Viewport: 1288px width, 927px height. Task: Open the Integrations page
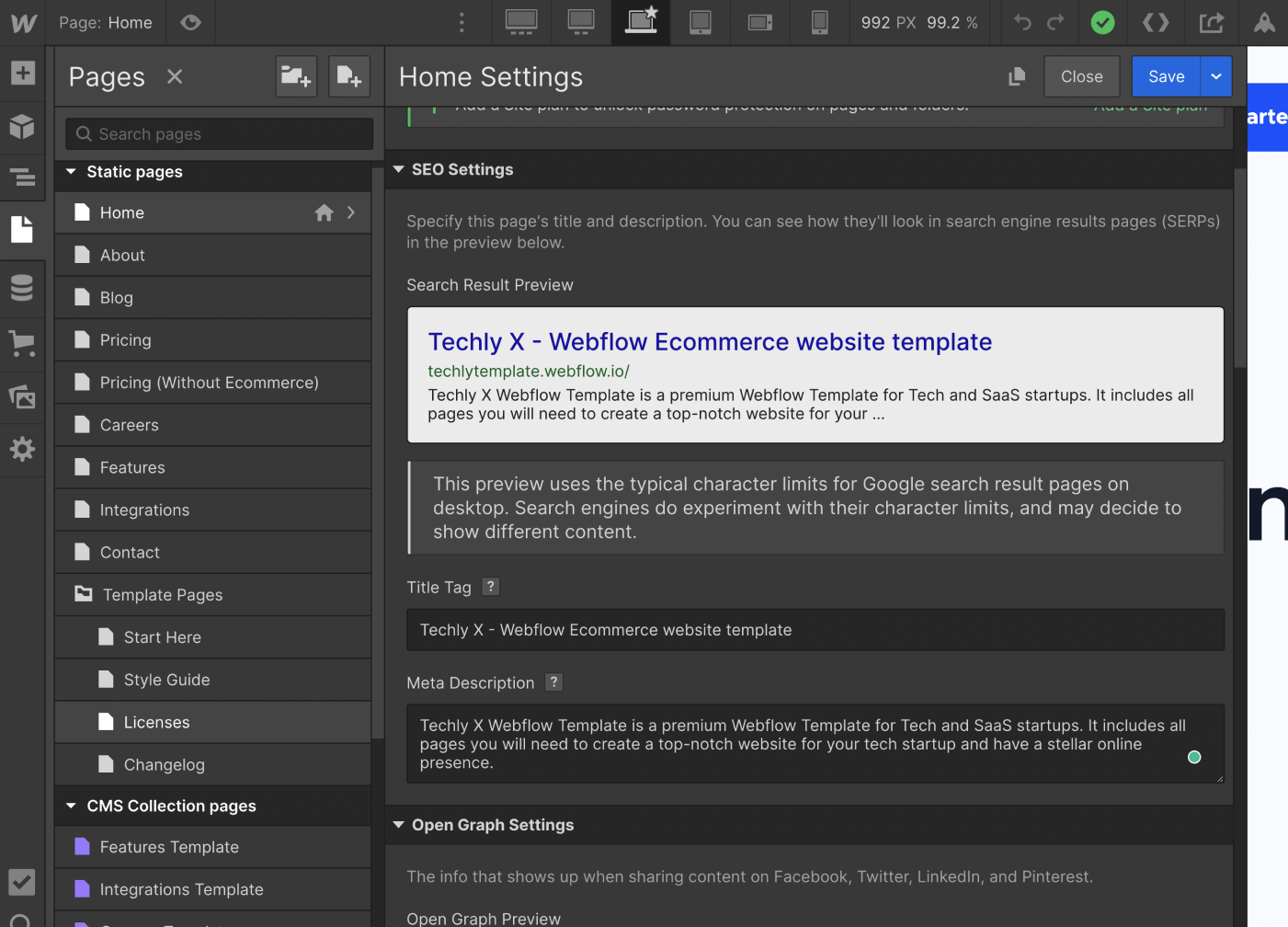pos(212,509)
